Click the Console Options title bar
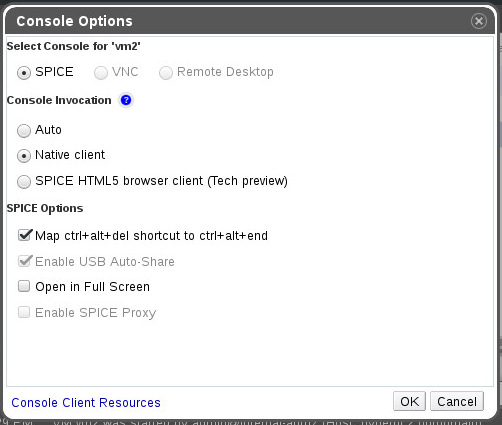Screen dimensions: 502x425 pos(250,21)
